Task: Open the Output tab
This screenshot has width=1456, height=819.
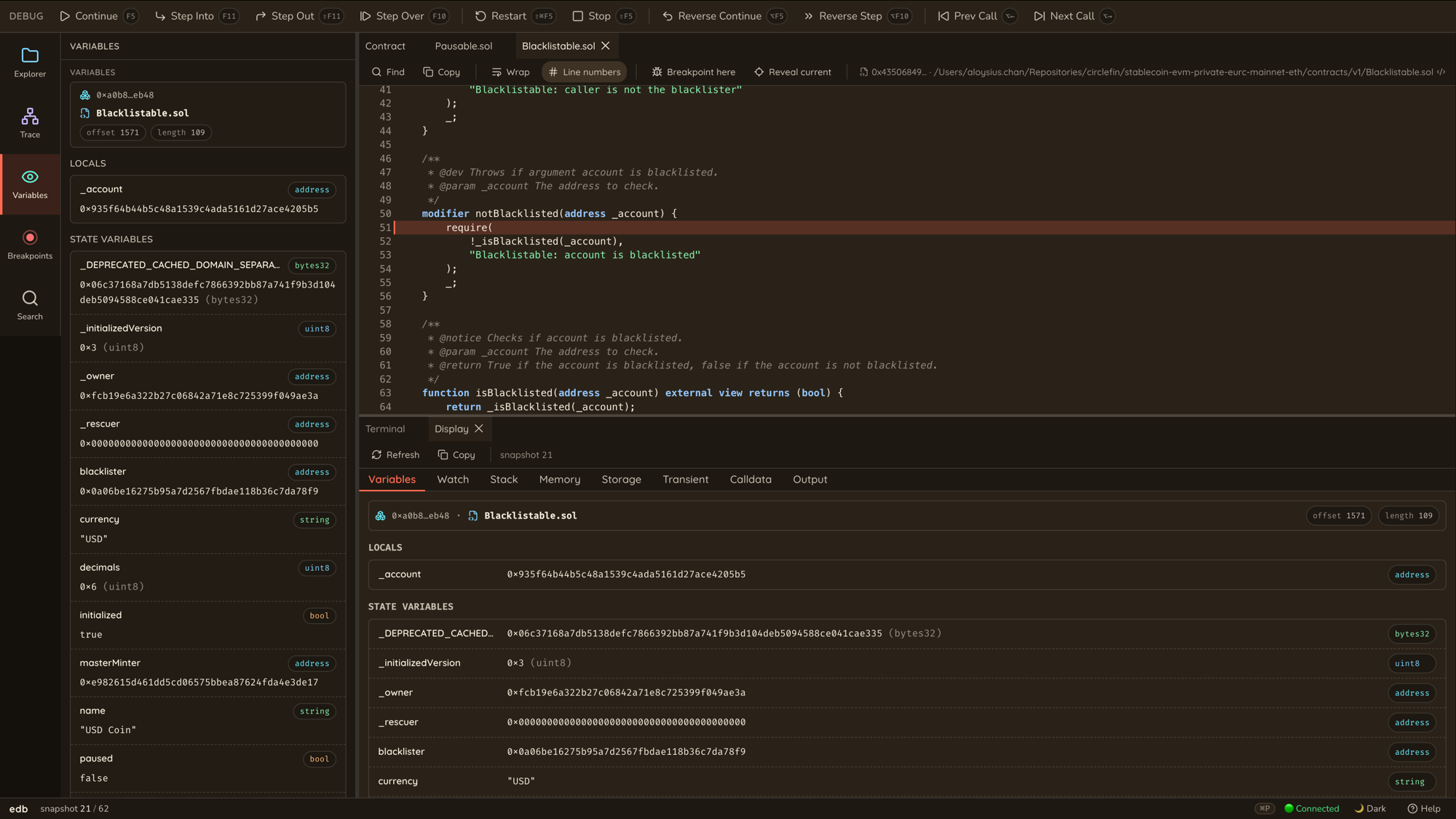Action: [x=810, y=480]
